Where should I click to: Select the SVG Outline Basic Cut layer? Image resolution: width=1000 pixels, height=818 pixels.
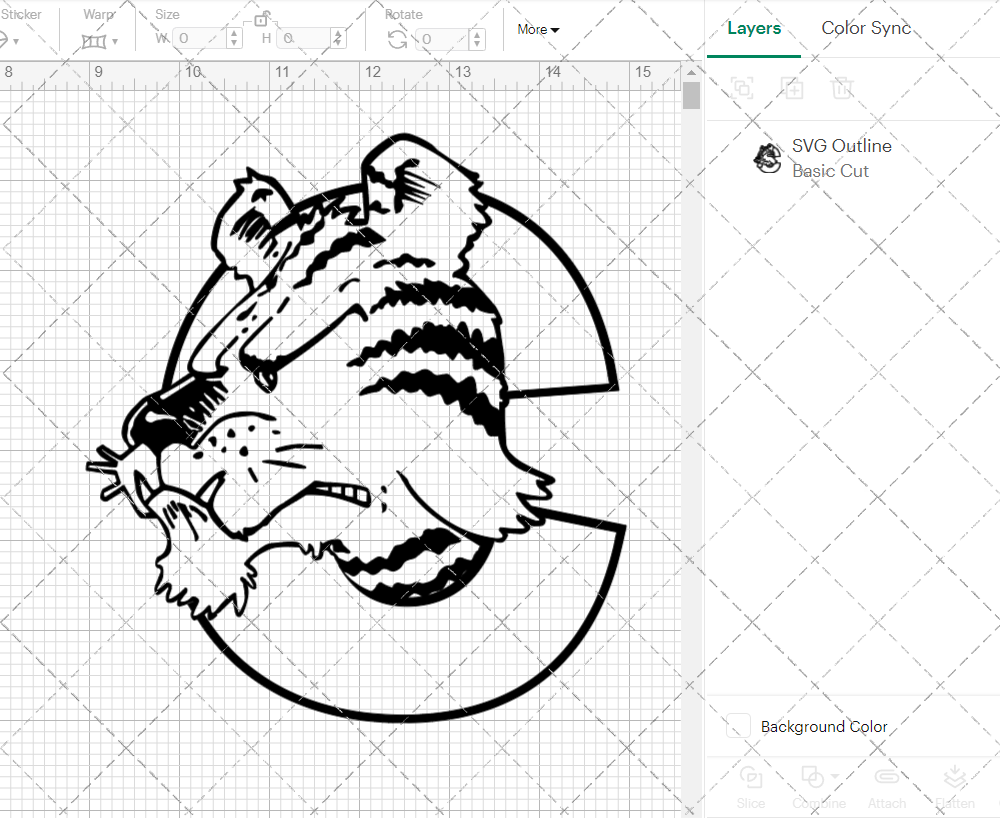(x=830, y=157)
